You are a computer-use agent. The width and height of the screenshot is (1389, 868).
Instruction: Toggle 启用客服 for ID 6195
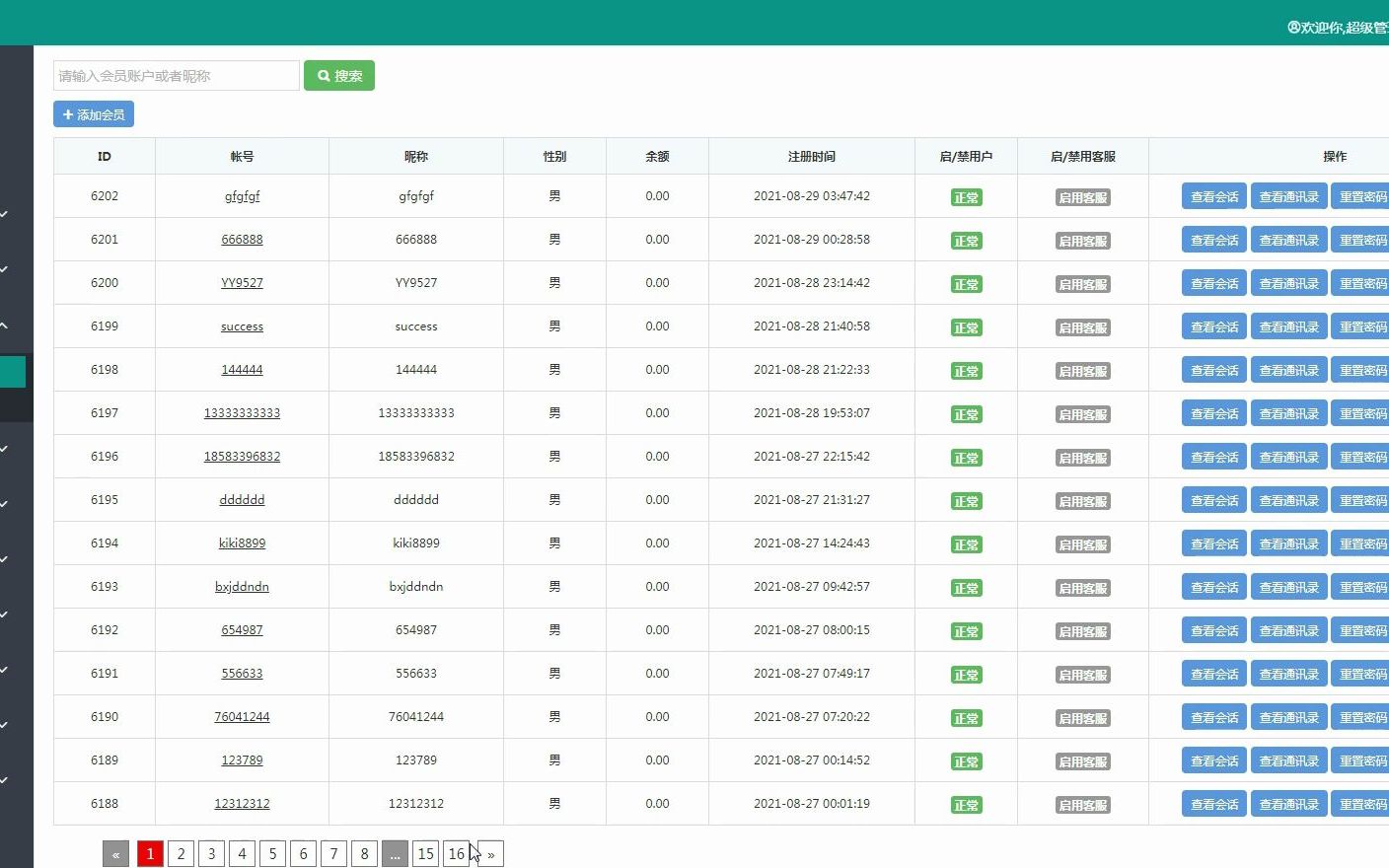click(1083, 501)
